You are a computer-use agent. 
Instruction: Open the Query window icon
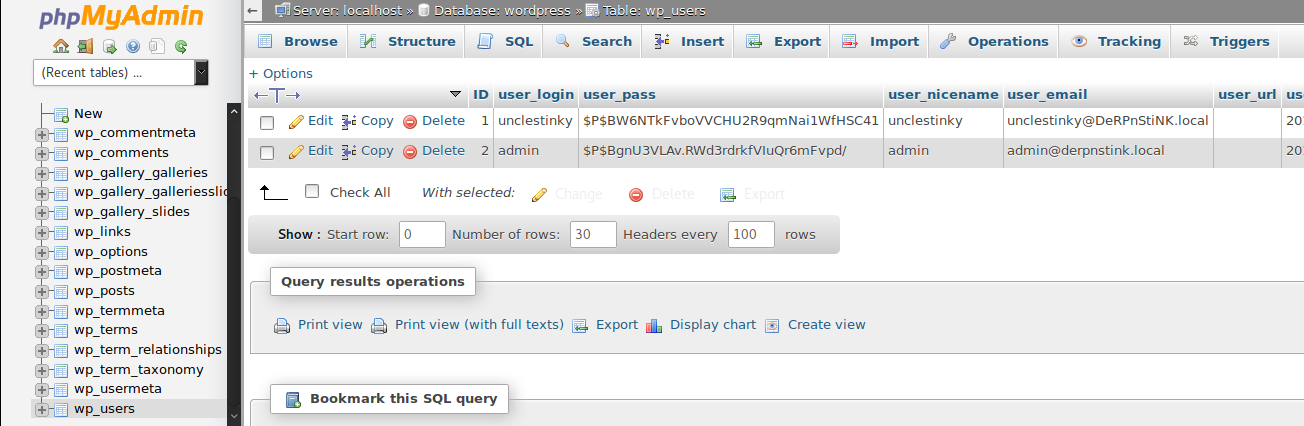pos(109,46)
